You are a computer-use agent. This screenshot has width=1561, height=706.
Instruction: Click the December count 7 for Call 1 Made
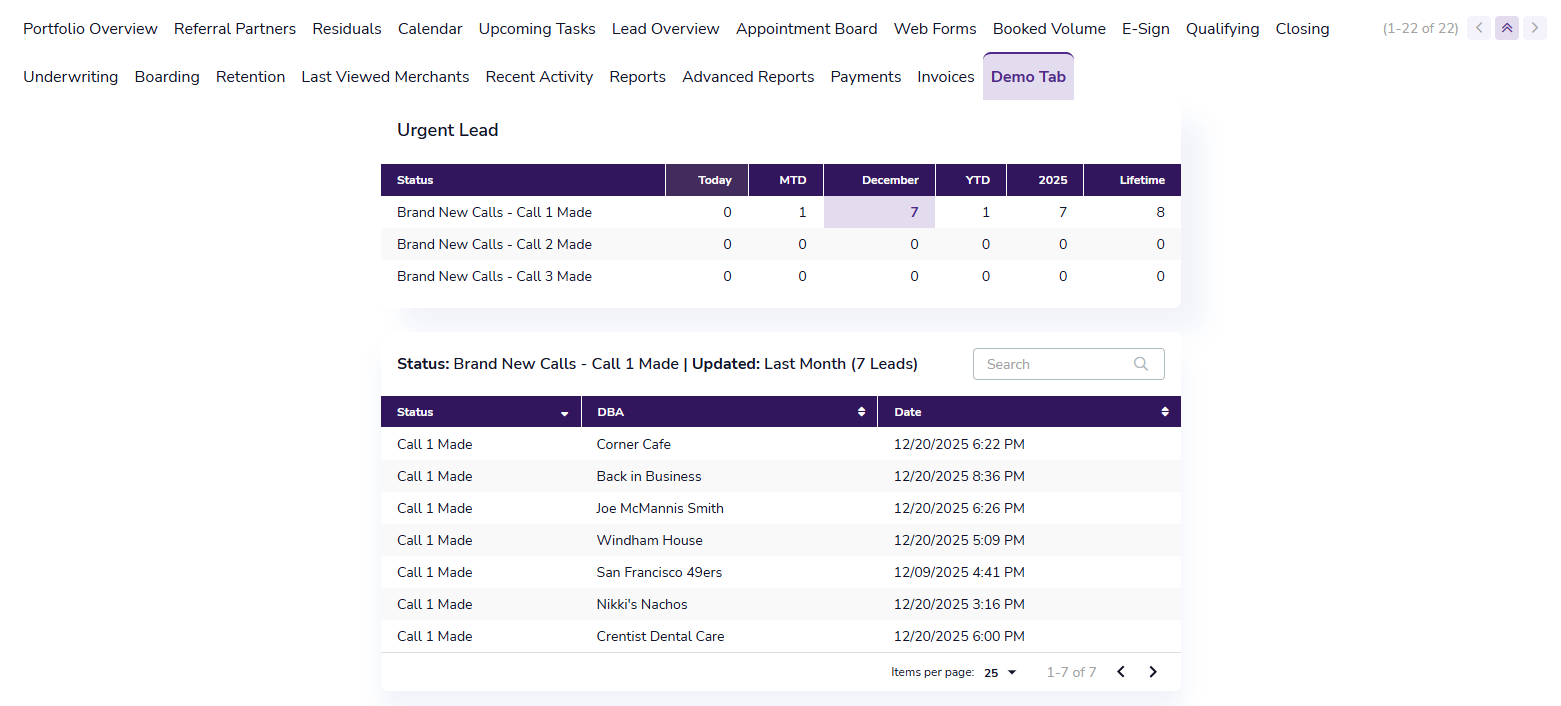pyautogui.click(x=913, y=212)
